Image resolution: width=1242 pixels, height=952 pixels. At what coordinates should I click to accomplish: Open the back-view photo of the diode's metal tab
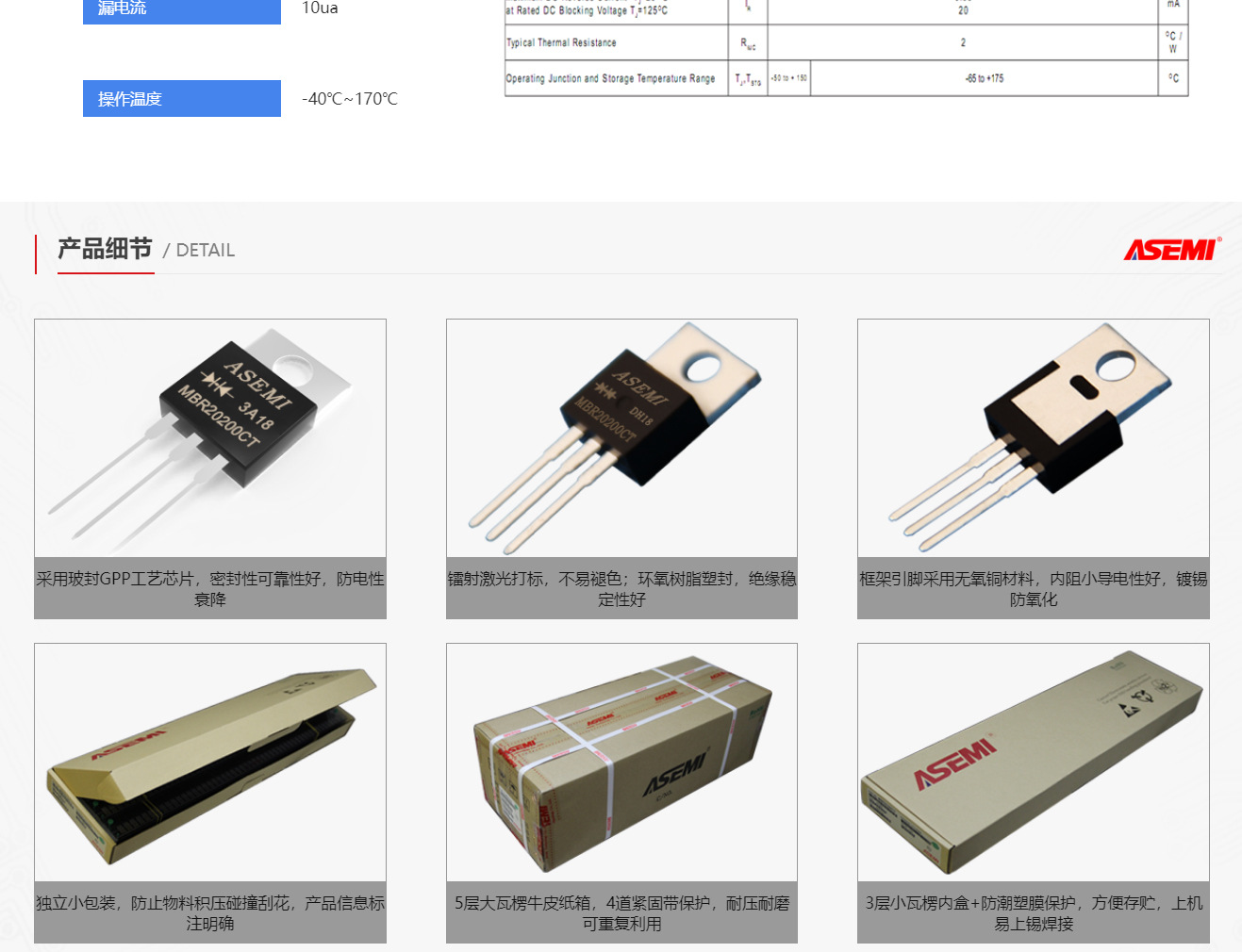(x=1034, y=438)
